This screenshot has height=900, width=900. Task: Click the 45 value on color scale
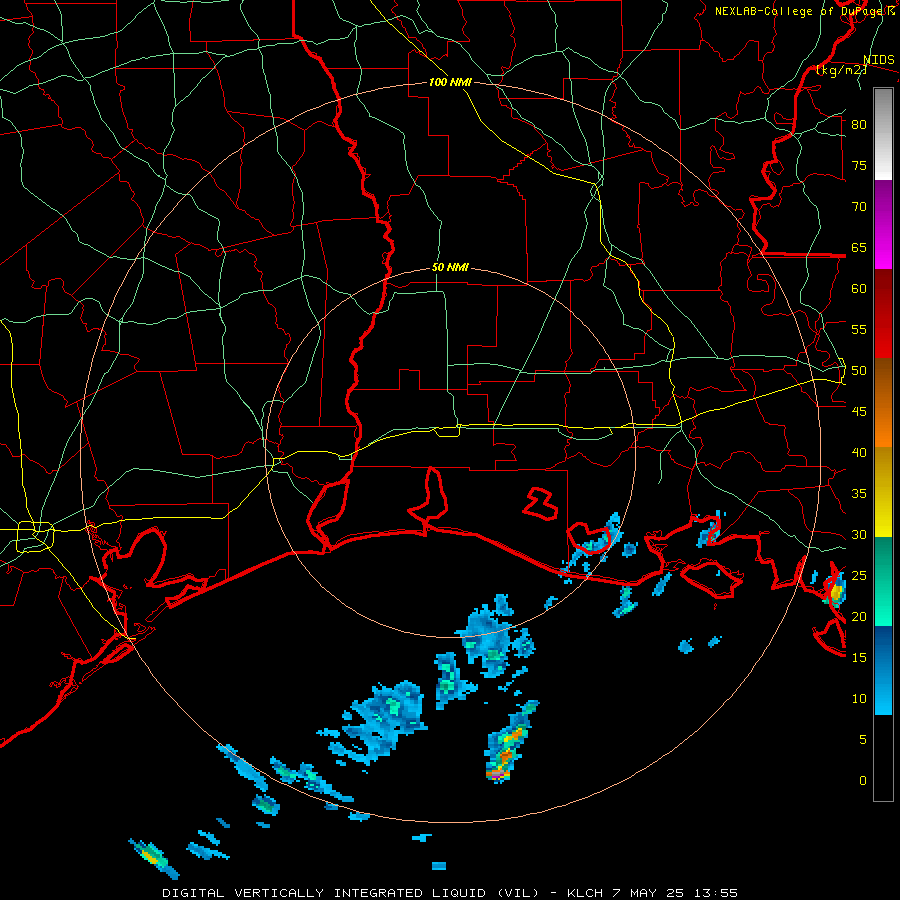pyautogui.click(x=859, y=412)
